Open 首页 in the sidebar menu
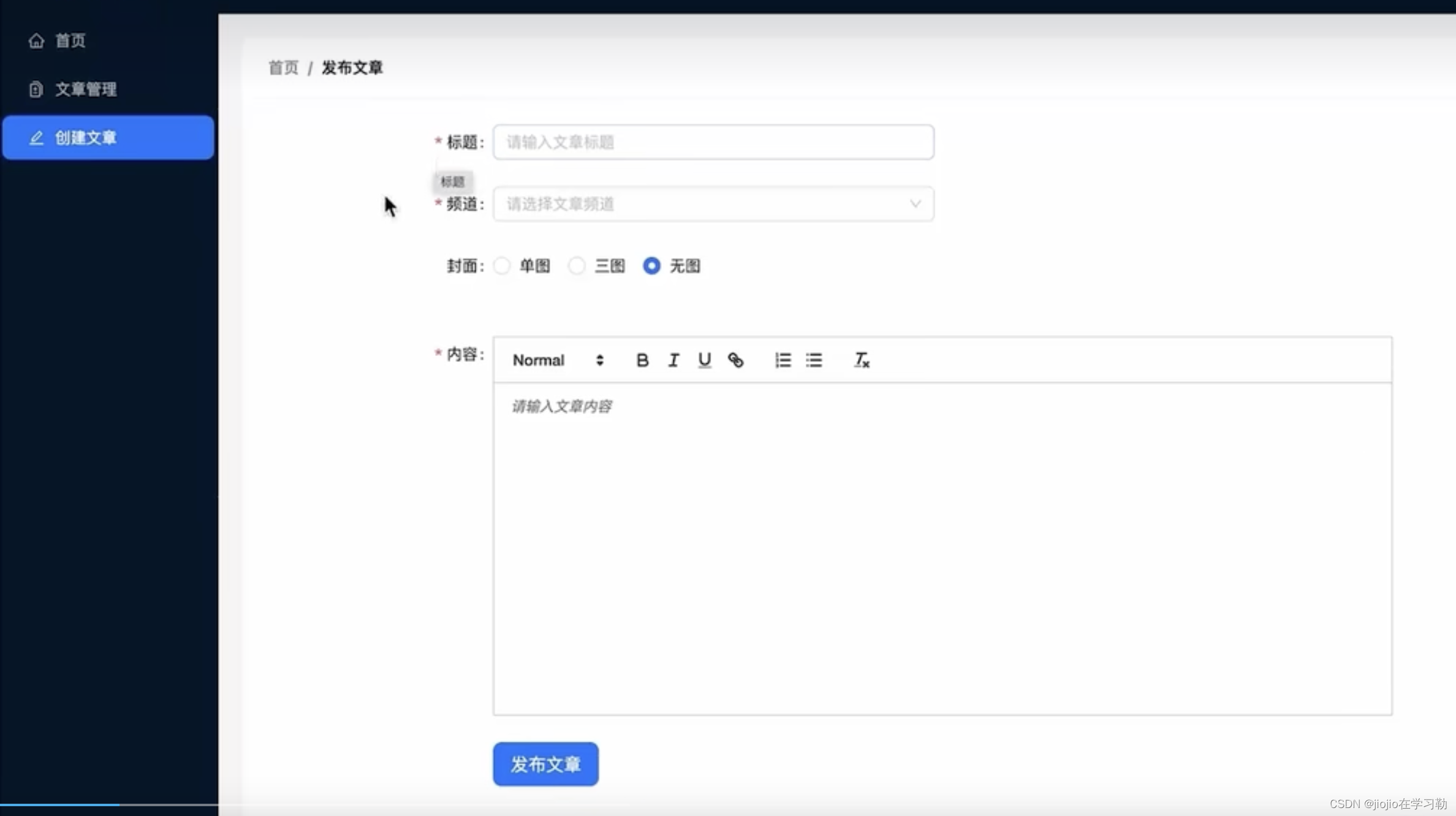 tap(108, 40)
